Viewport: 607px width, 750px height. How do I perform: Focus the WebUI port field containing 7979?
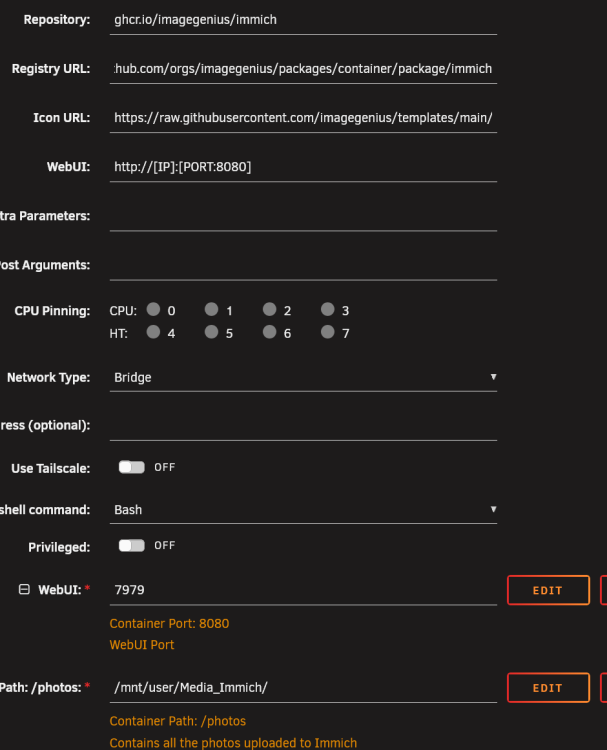tap(303, 590)
